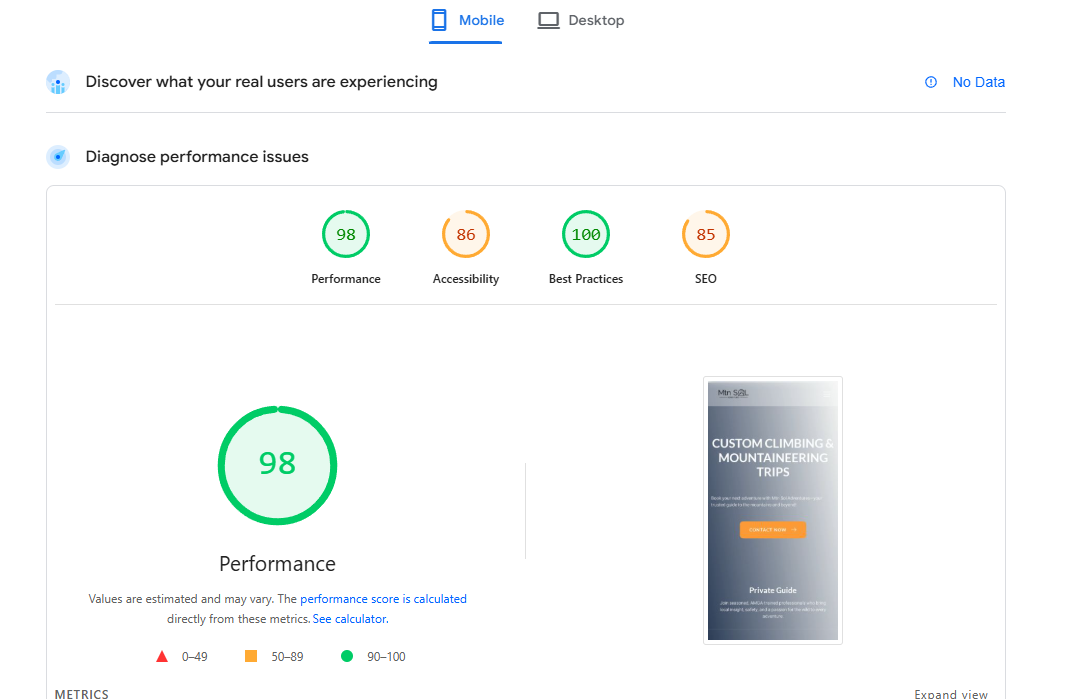Jump to the Accessibility 86 score
Screen dimensions: 1069x699
(x=466, y=235)
